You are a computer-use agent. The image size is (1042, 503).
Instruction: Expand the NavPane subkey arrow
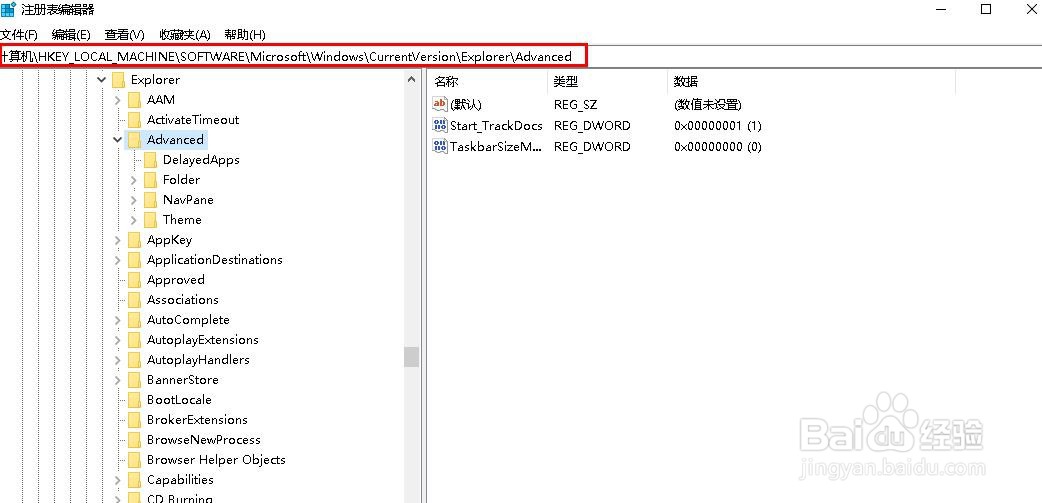(134, 200)
